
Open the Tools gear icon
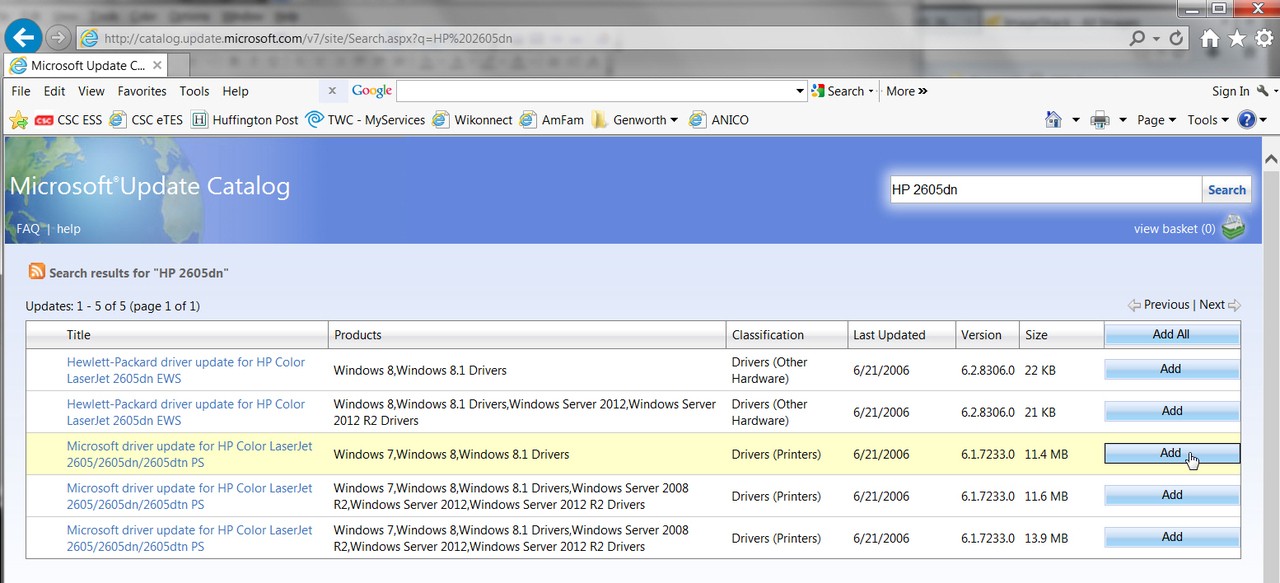pyautogui.click(x=1264, y=38)
